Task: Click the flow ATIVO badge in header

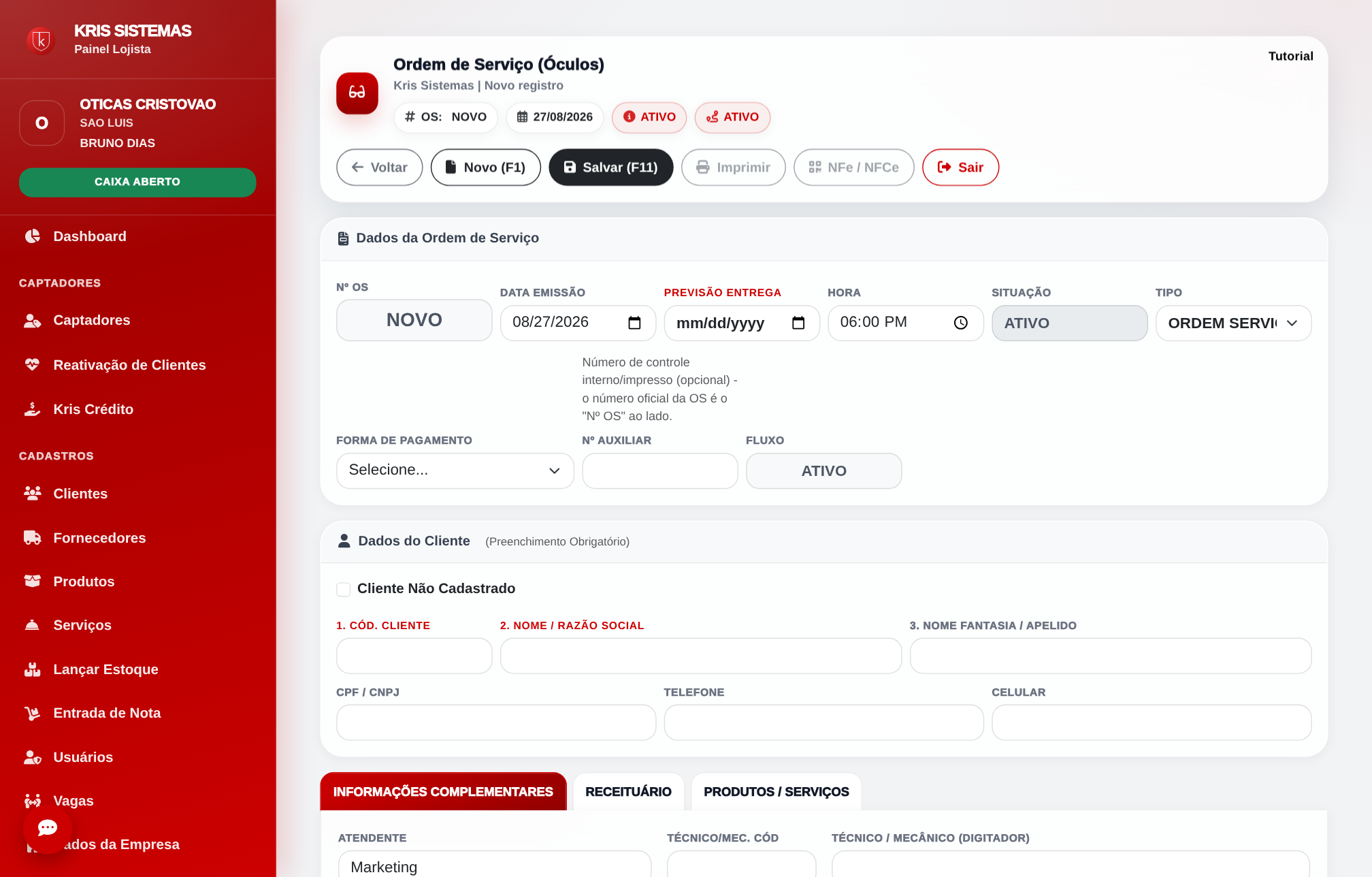Action: pyautogui.click(x=732, y=117)
